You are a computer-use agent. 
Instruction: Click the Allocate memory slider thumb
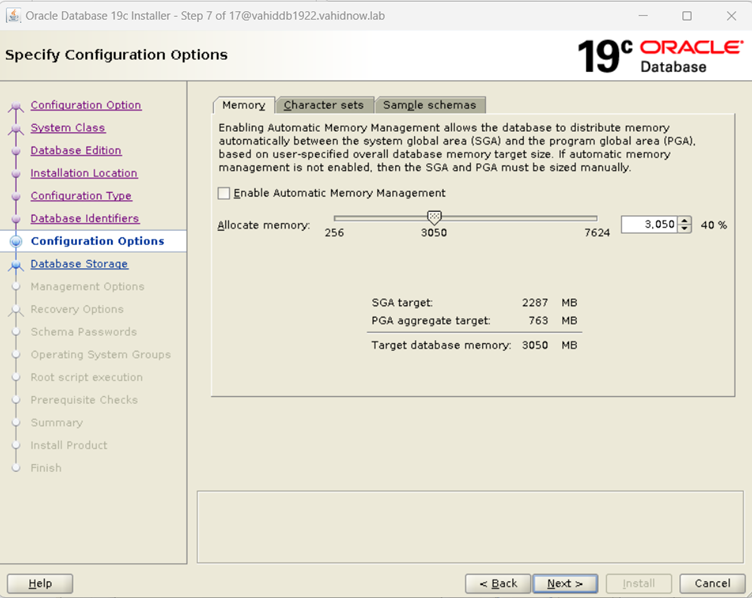[434, 217]
